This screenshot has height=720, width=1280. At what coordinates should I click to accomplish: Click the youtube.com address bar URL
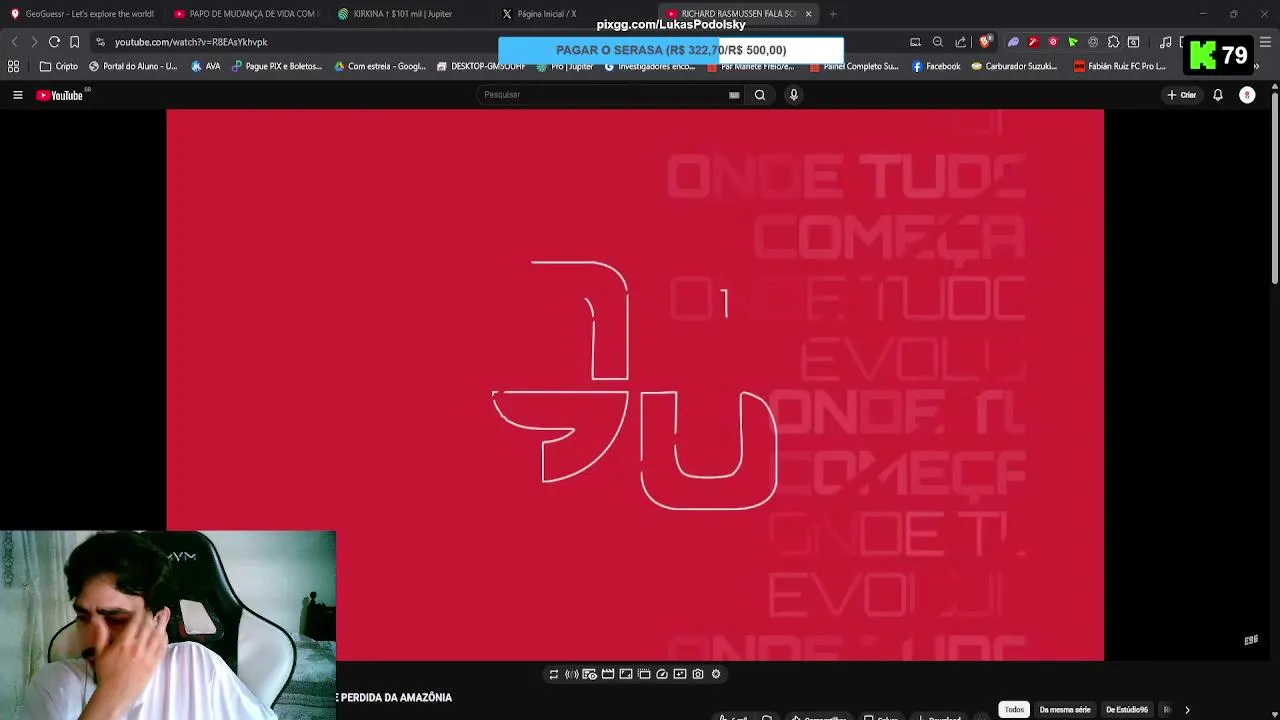tap(191, 42)
